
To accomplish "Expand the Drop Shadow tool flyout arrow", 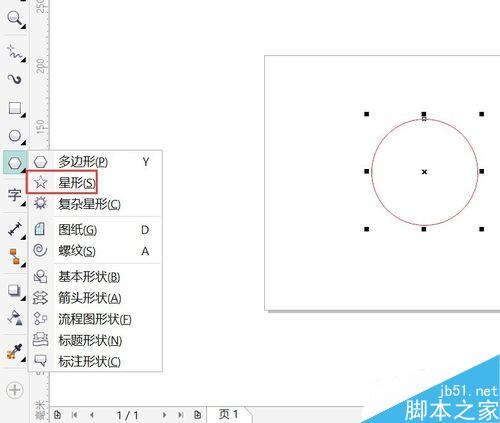I will pyautogui.click(x=23, y=298).
